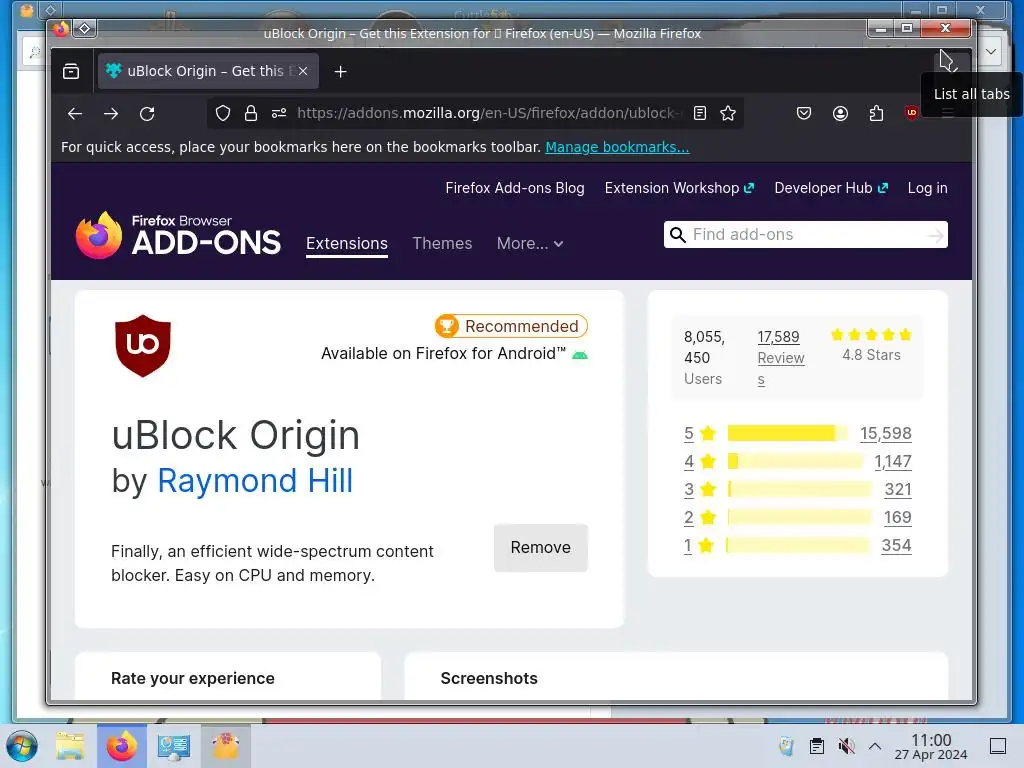Viewport: 1024px width, 768px height.
Task: Click the uBlock Origin shield logo
Action: [143, 345]
